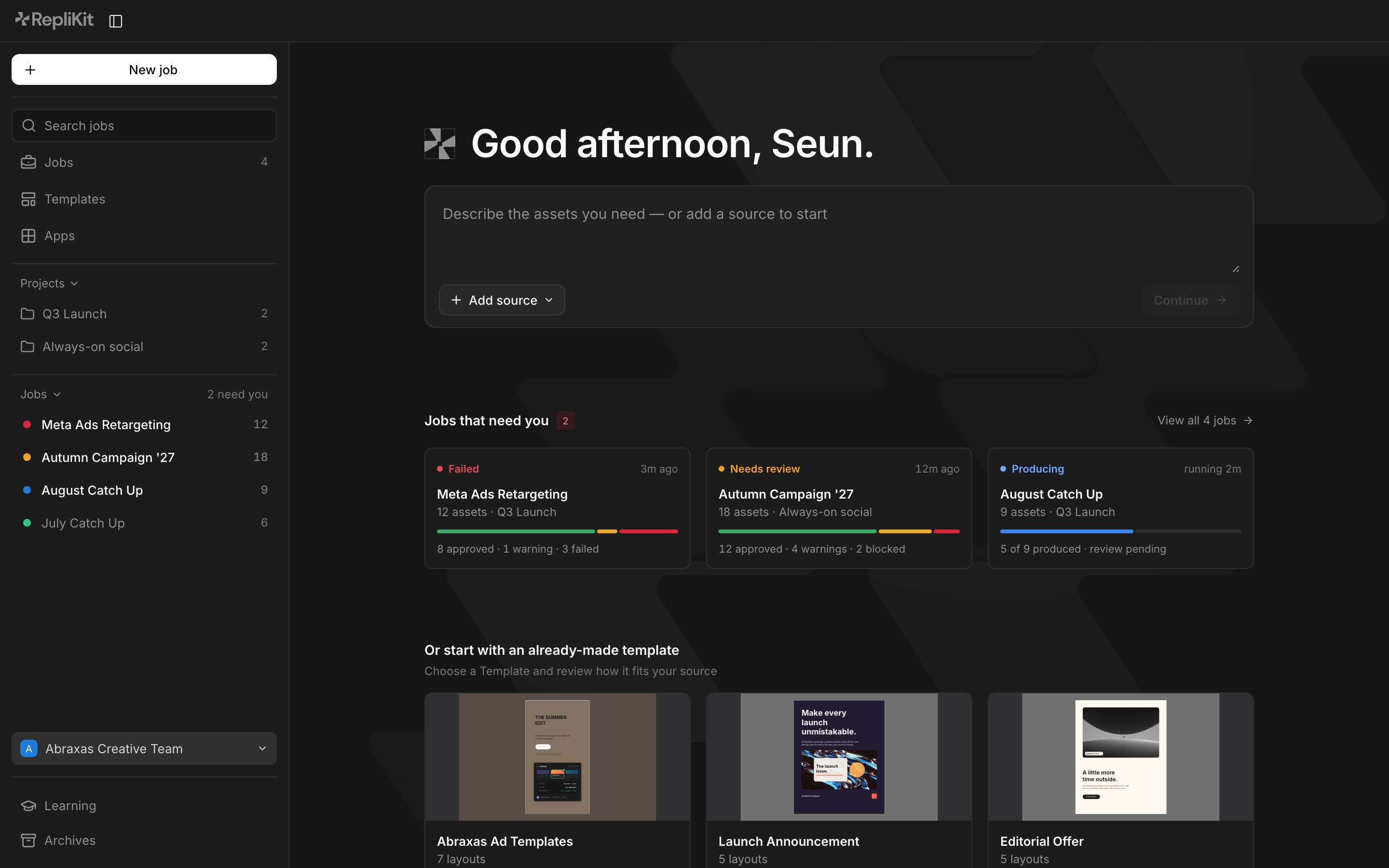
Task: Collapse the Projects section chevron
Action: (75, 284)
